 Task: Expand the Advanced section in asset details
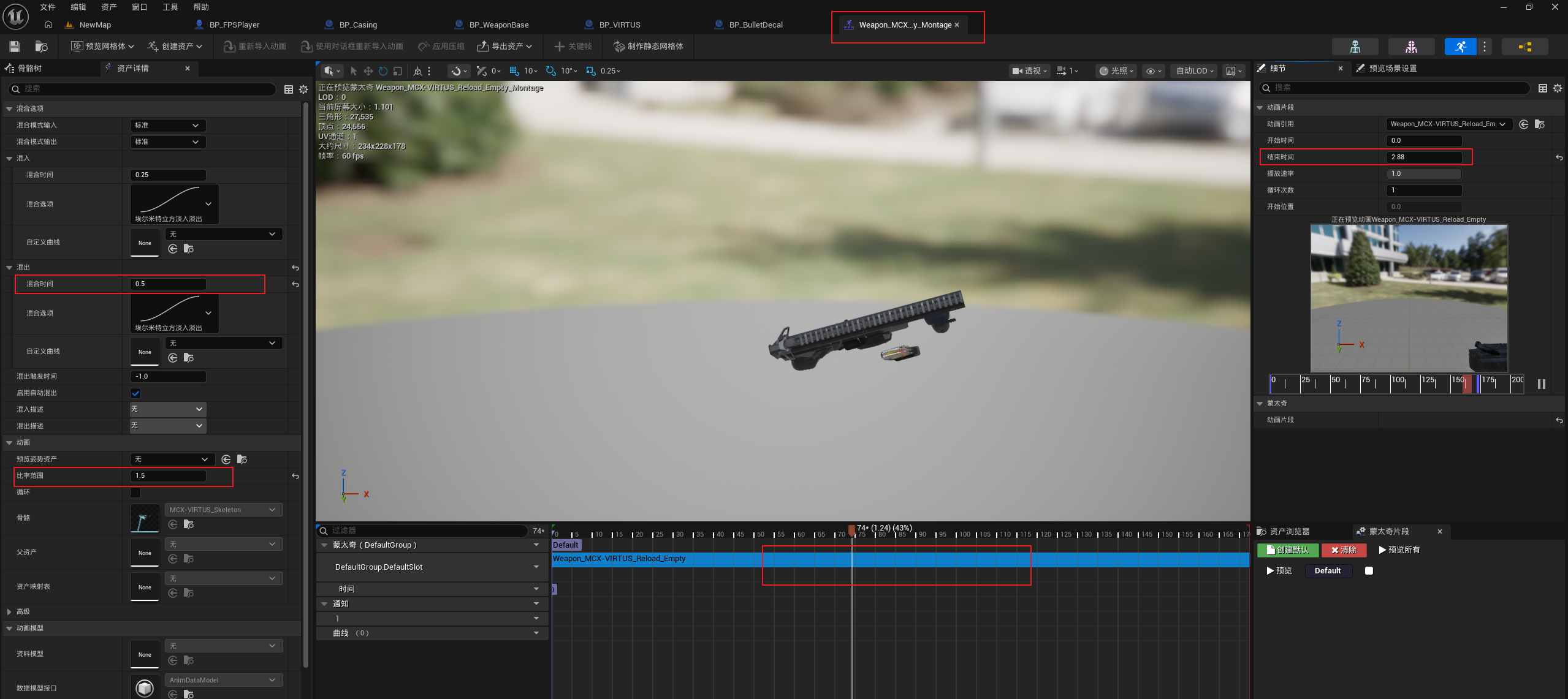(x=9, y=612)
